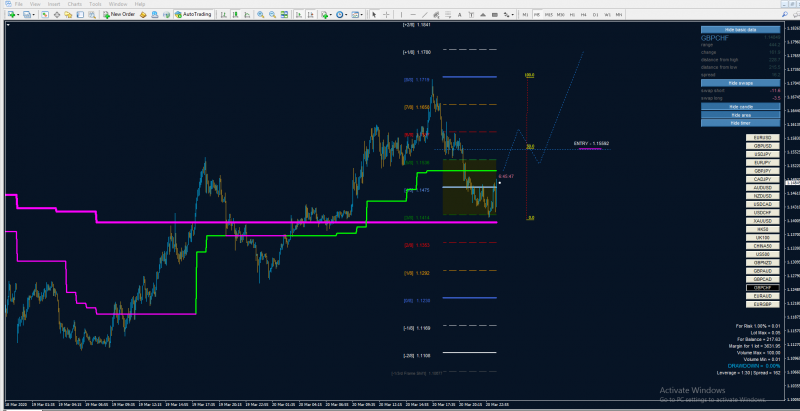Click the Hide swaps button
The height and width of the screenshot is (411, 800).
(740, 83)
